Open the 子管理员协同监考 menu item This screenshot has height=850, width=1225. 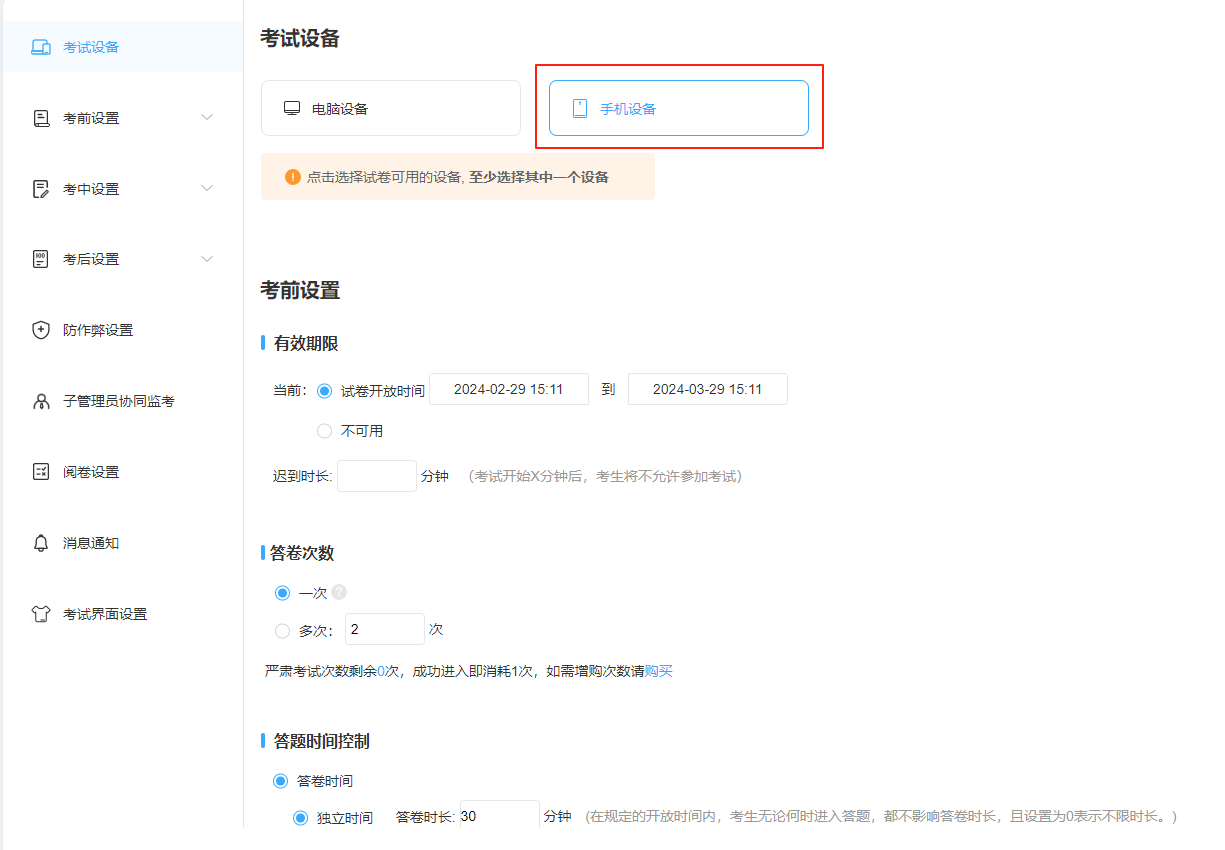122,401
